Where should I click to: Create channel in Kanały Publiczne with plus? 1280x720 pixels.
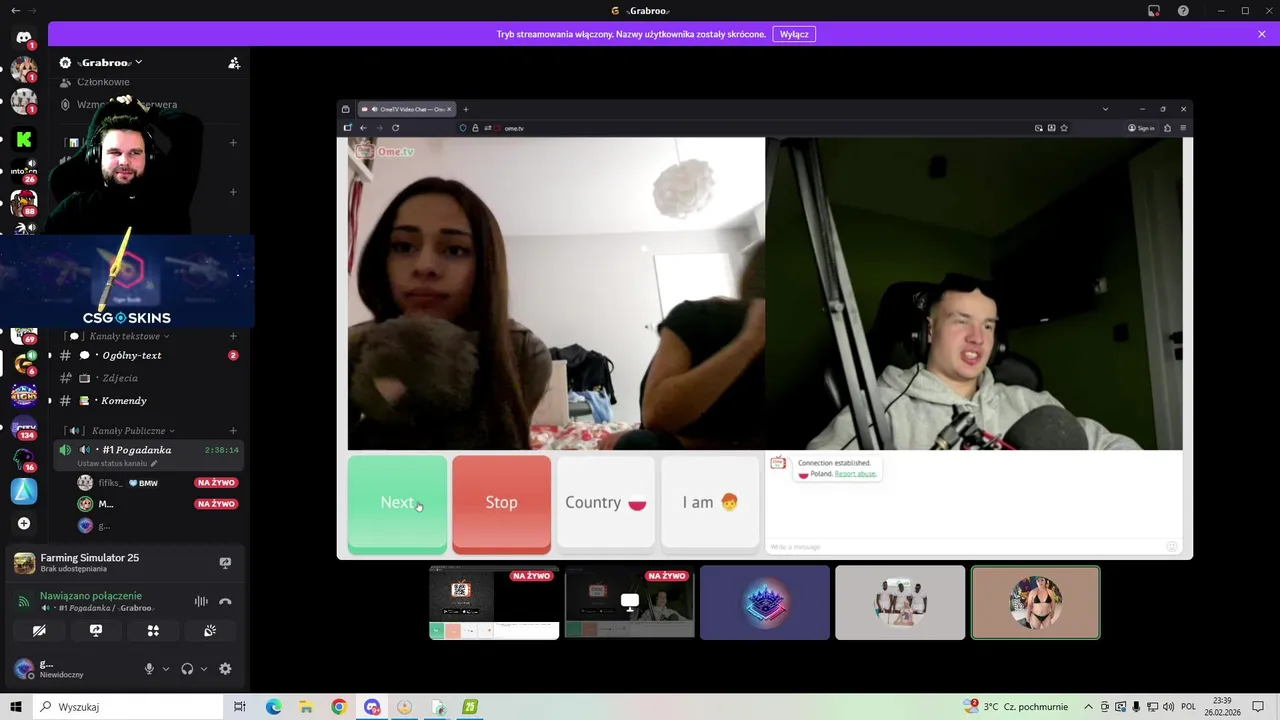point(233,431)
